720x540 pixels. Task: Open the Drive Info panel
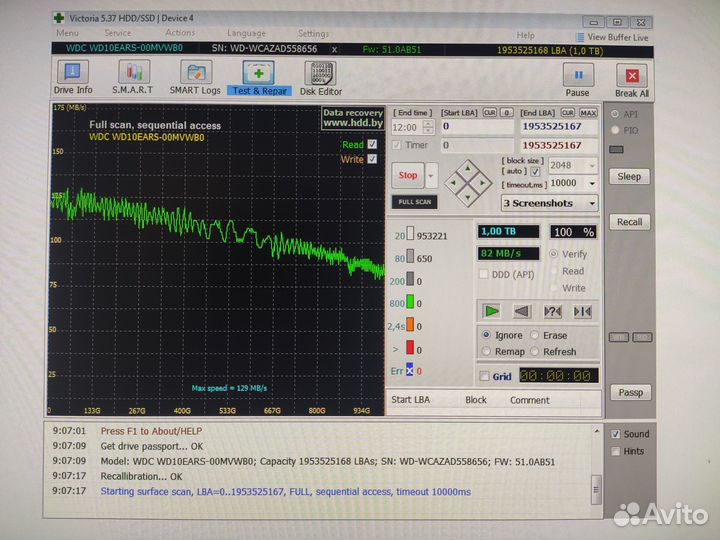click(x=72, y=78)
